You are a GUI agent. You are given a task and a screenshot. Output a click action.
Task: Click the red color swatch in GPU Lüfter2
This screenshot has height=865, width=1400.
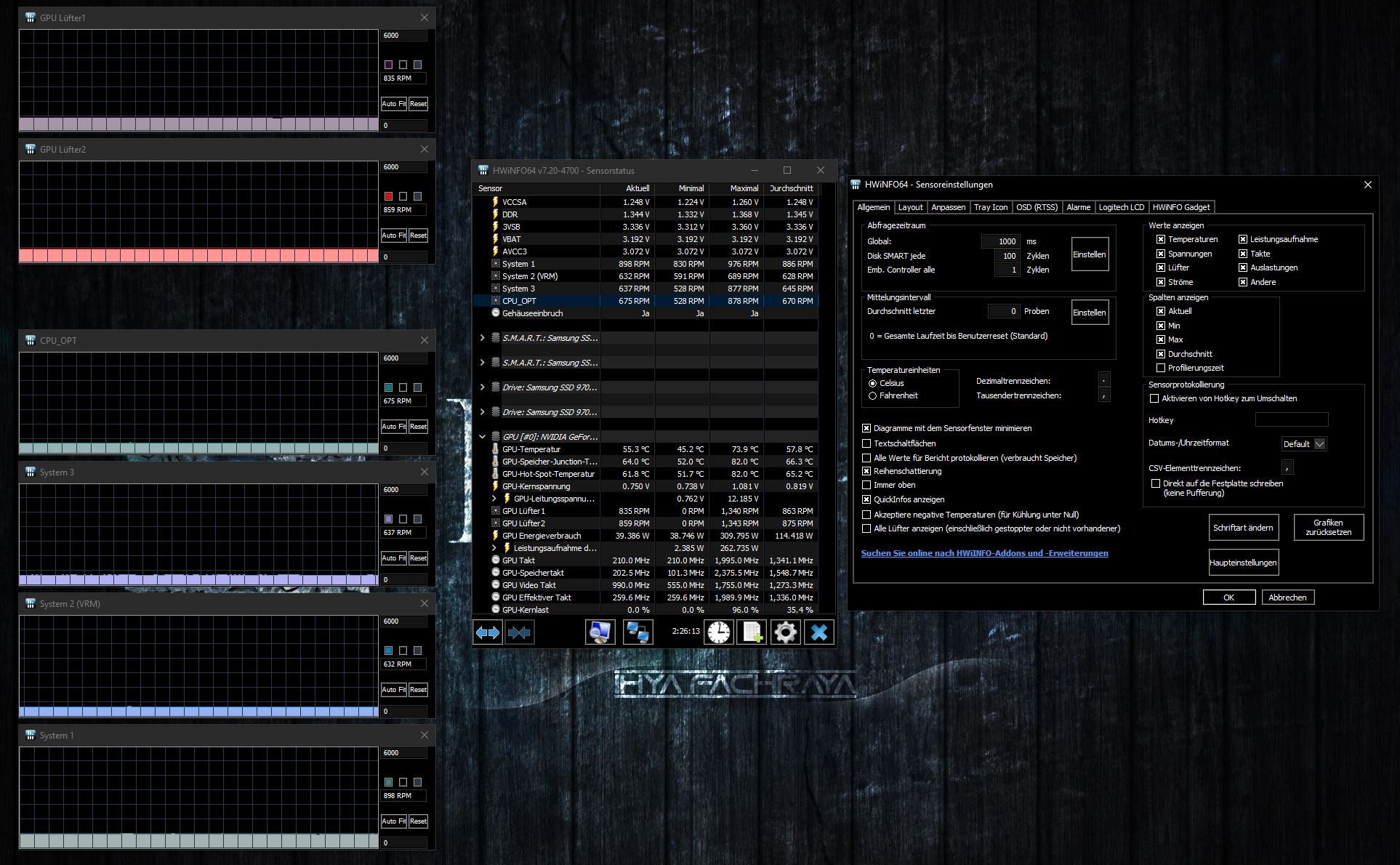coord(388,196)
